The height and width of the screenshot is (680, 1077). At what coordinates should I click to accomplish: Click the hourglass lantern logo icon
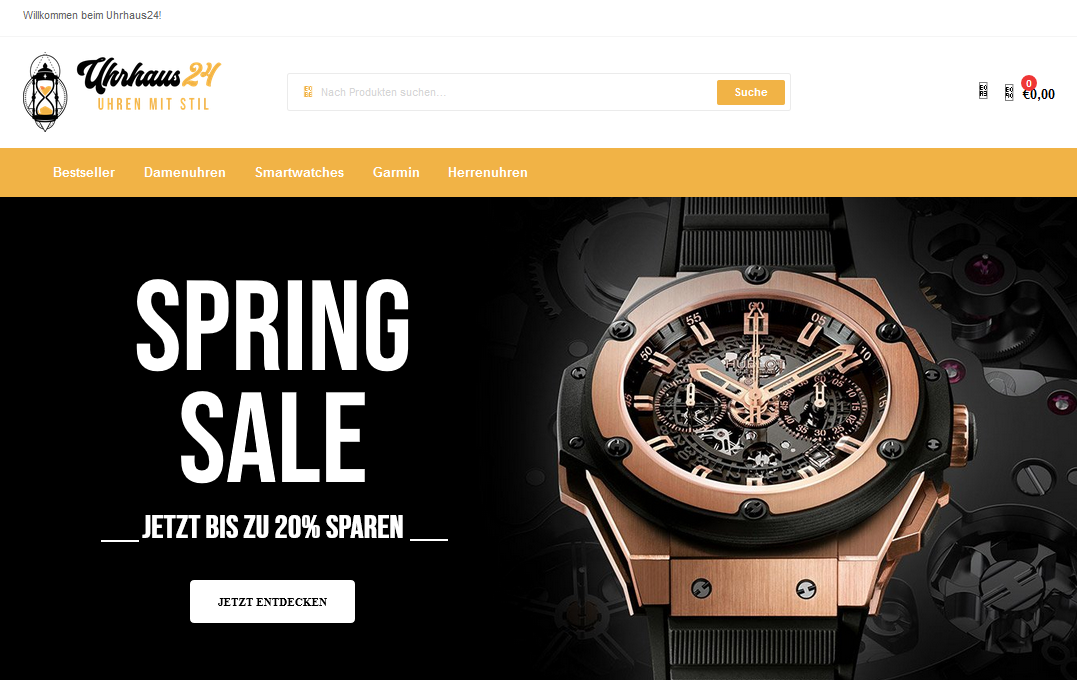(45, 92)
